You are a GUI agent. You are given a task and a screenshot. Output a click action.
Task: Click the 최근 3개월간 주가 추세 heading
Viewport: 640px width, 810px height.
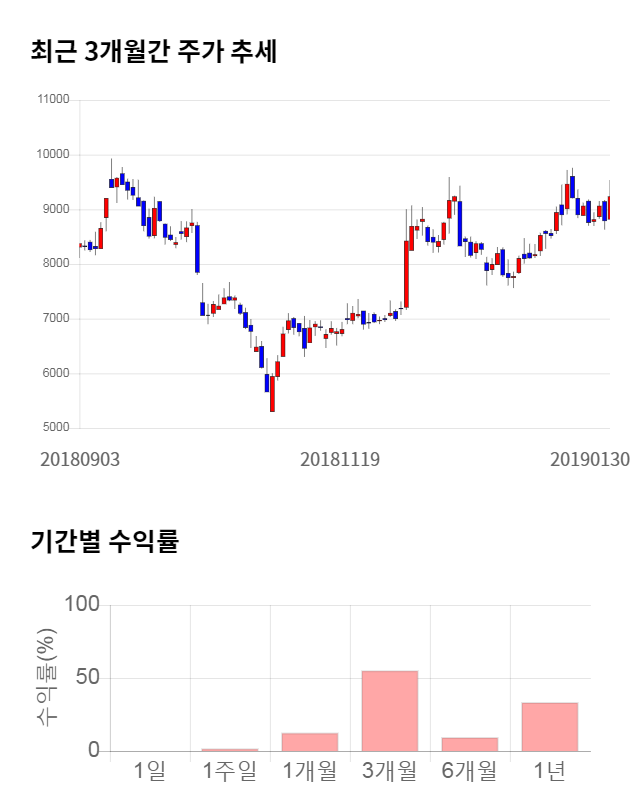[x=154, y=52]
